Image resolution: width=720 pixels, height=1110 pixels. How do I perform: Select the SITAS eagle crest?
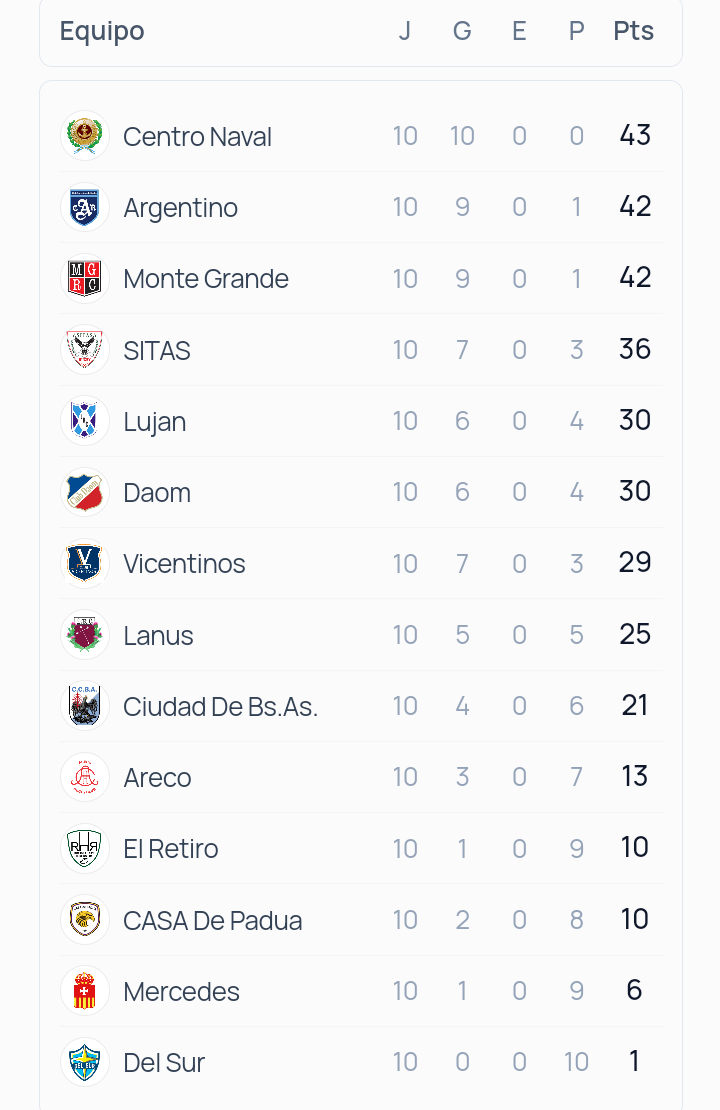pos(85,350)
